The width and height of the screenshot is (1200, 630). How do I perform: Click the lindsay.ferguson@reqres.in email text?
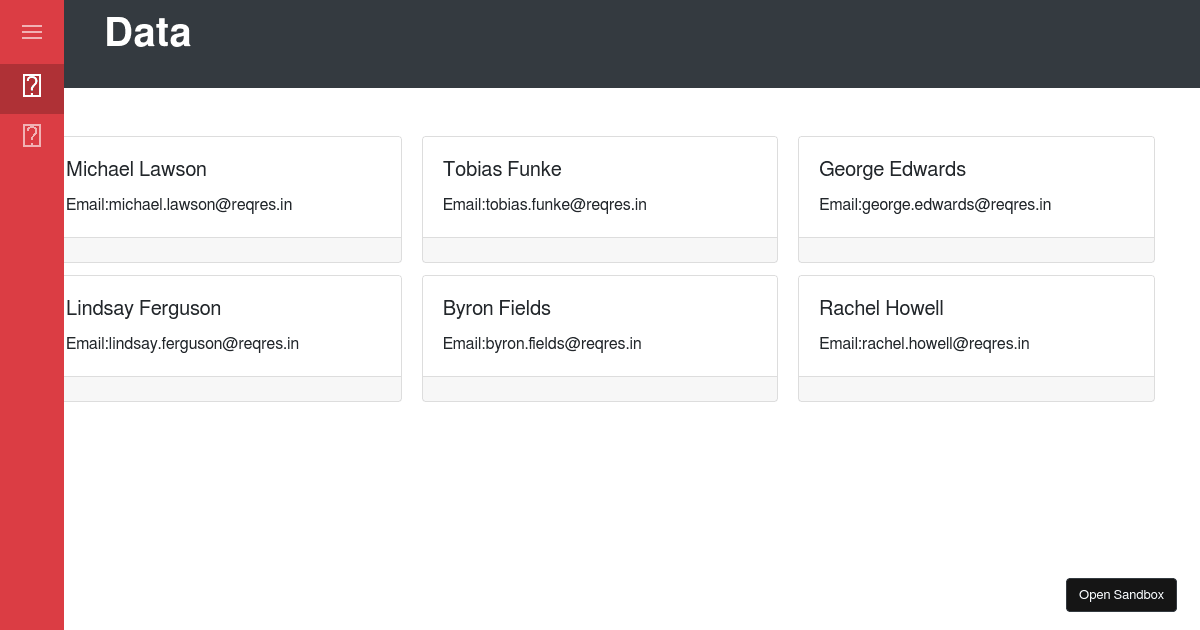coord(204,344)
